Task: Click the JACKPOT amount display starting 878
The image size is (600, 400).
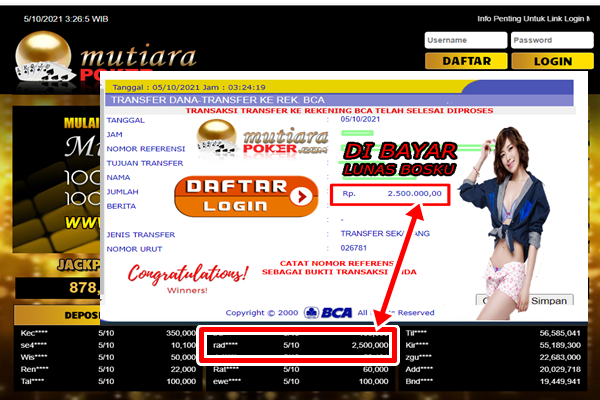Action: click(x=58, y=288)
